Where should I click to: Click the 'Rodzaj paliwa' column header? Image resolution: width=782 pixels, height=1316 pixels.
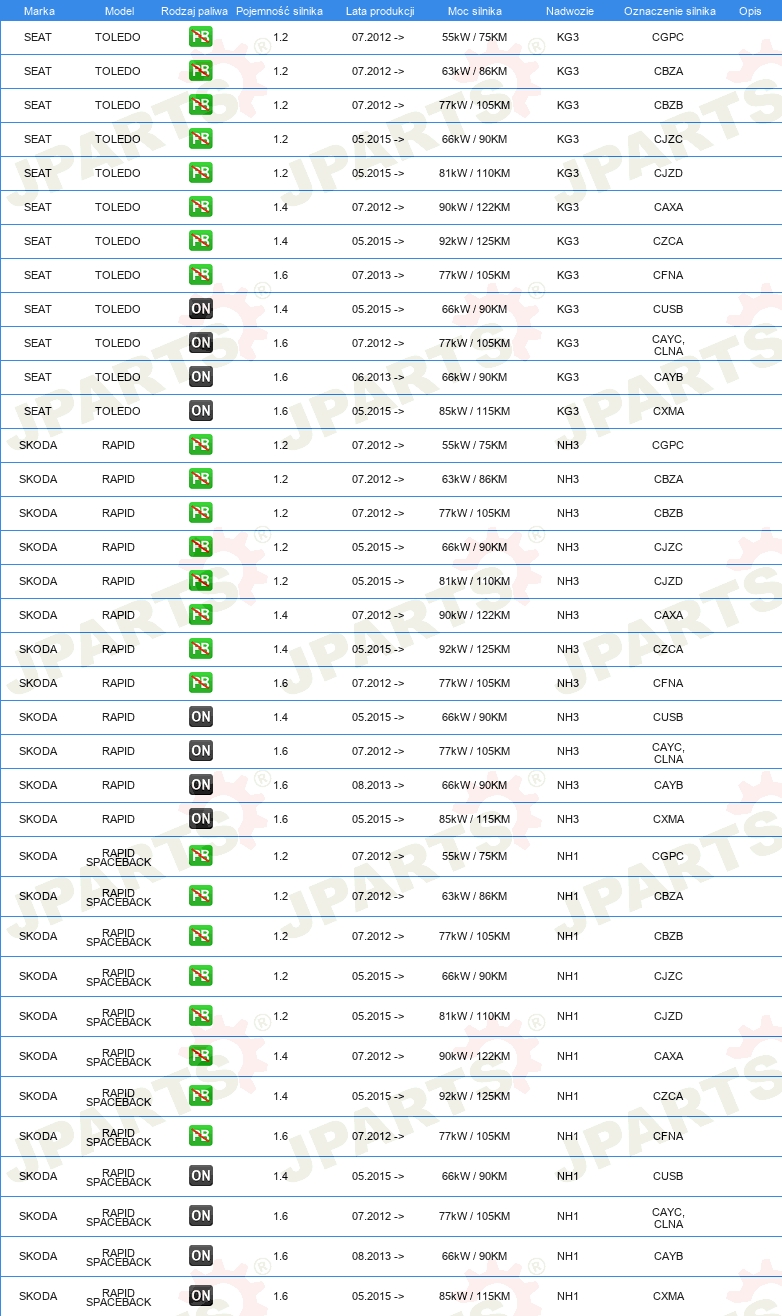pyautogui.click(x=194, y=11)
